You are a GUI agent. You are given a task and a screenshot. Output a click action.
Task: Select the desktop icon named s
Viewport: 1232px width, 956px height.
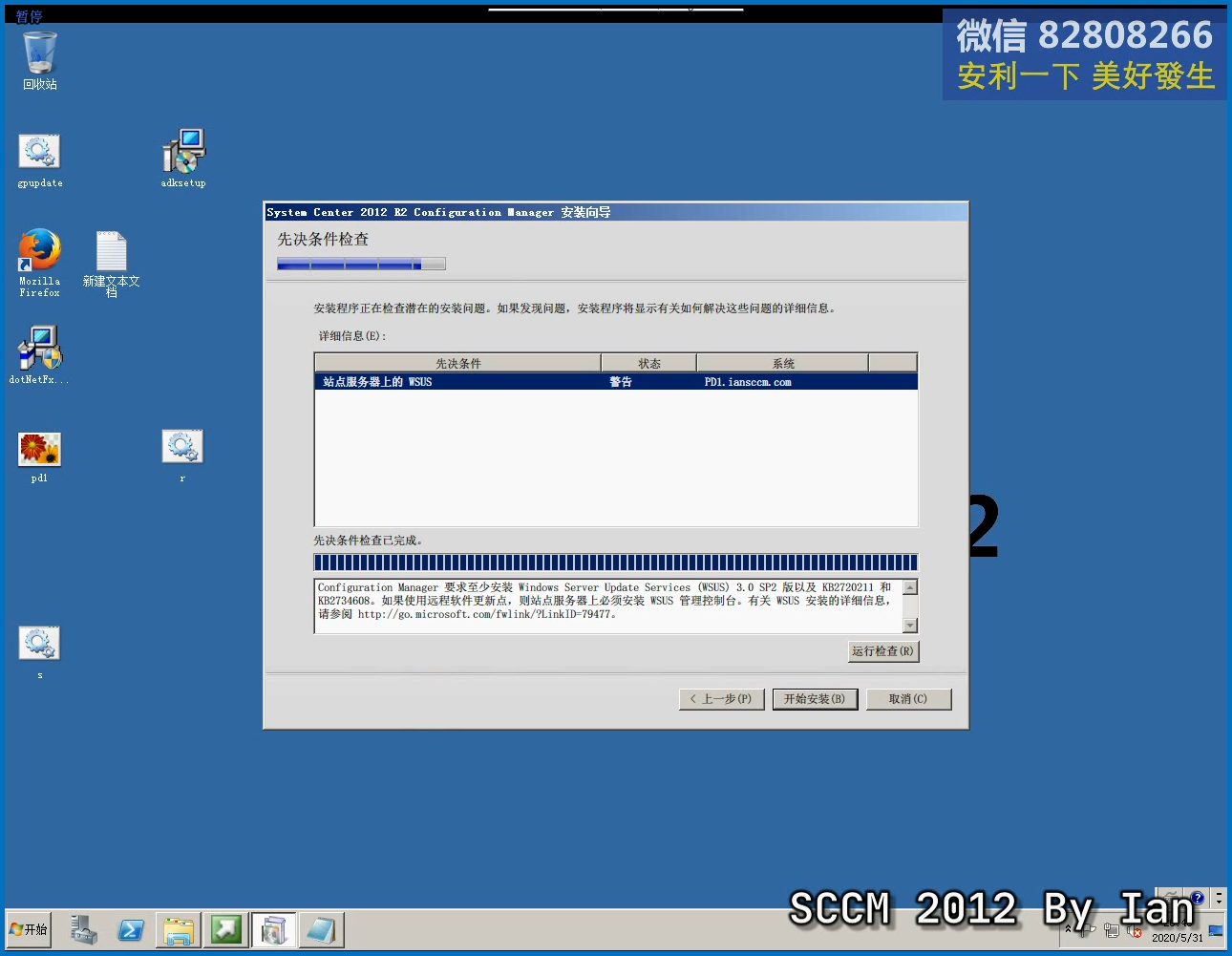click(39, 652)
